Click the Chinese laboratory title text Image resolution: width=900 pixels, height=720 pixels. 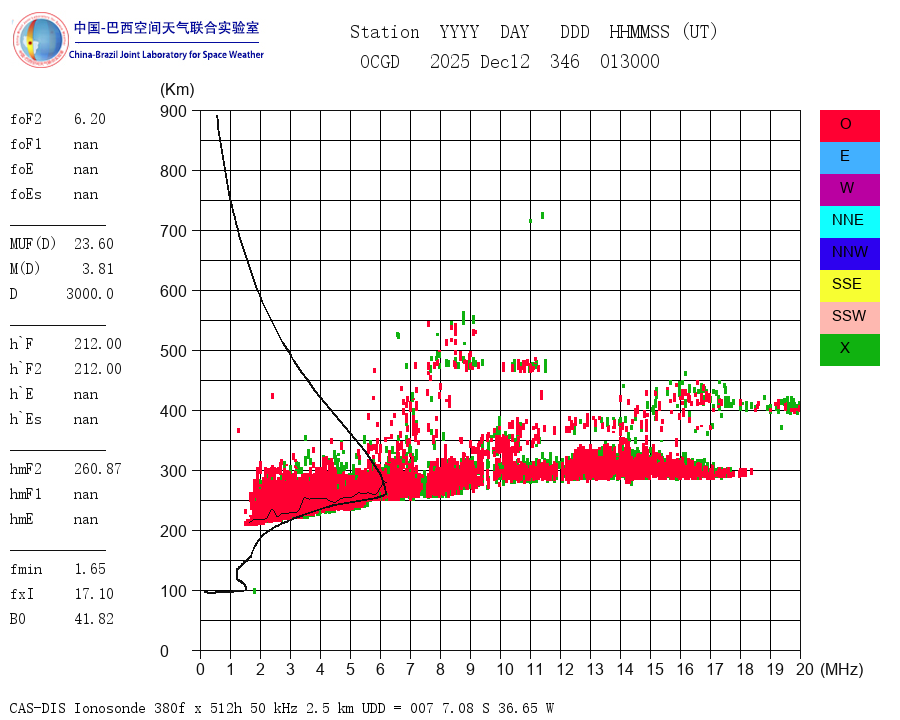tap(166, 28)
